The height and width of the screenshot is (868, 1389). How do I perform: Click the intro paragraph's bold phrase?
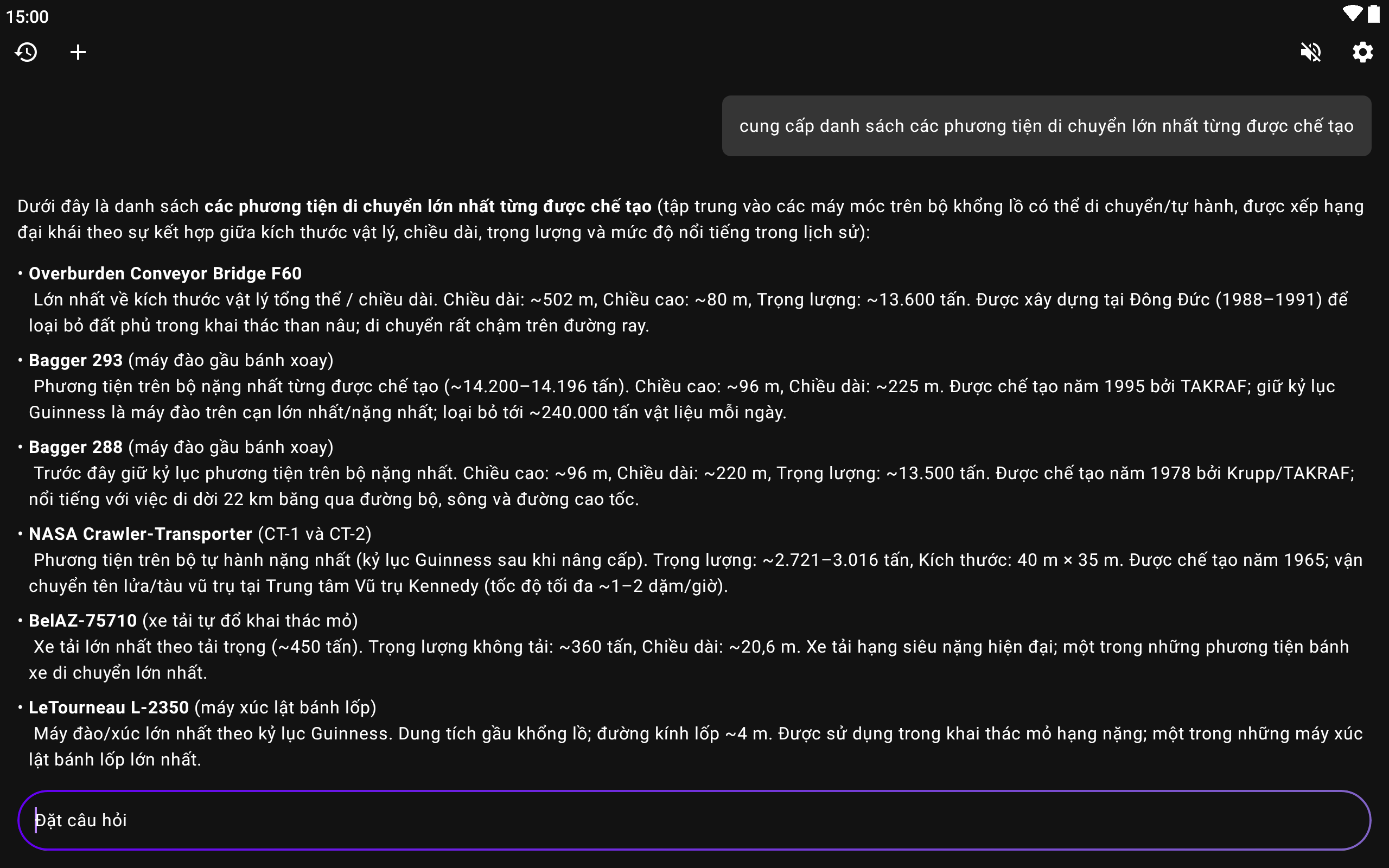click(x=428, y=206)
